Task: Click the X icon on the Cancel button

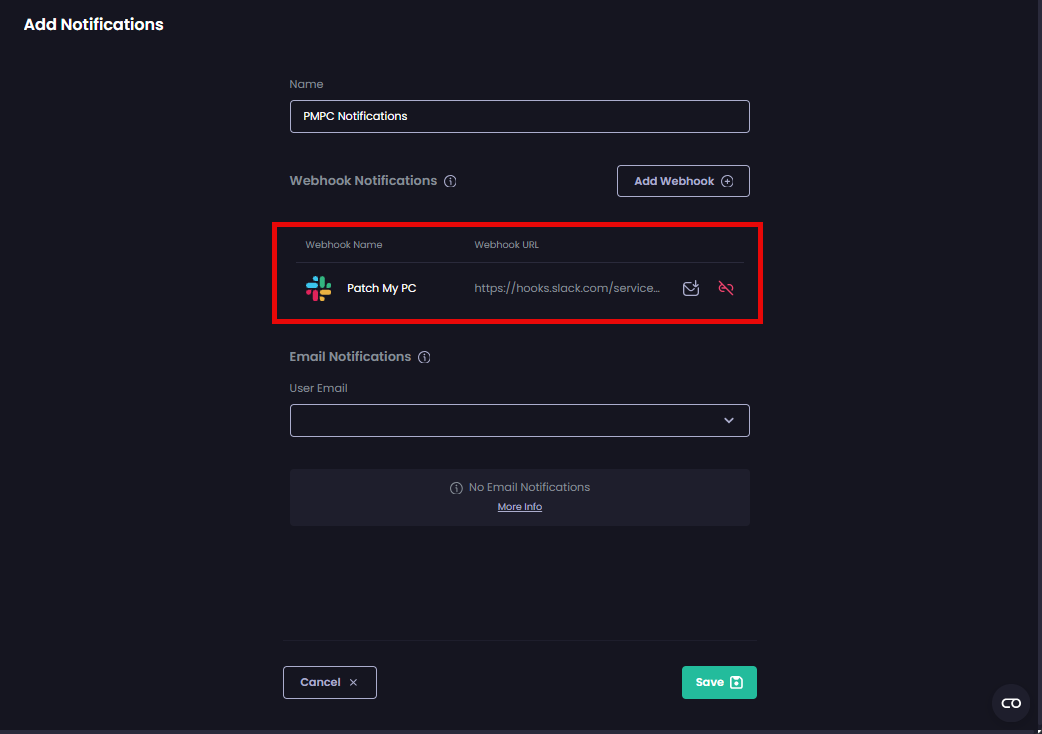Action: [353, 682]
